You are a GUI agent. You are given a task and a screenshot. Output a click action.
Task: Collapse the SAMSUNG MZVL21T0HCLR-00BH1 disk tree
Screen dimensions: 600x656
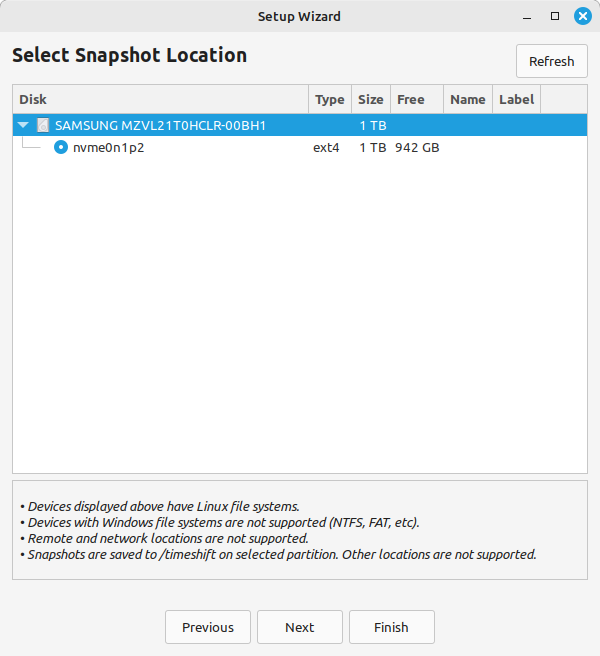coord(23,125)
